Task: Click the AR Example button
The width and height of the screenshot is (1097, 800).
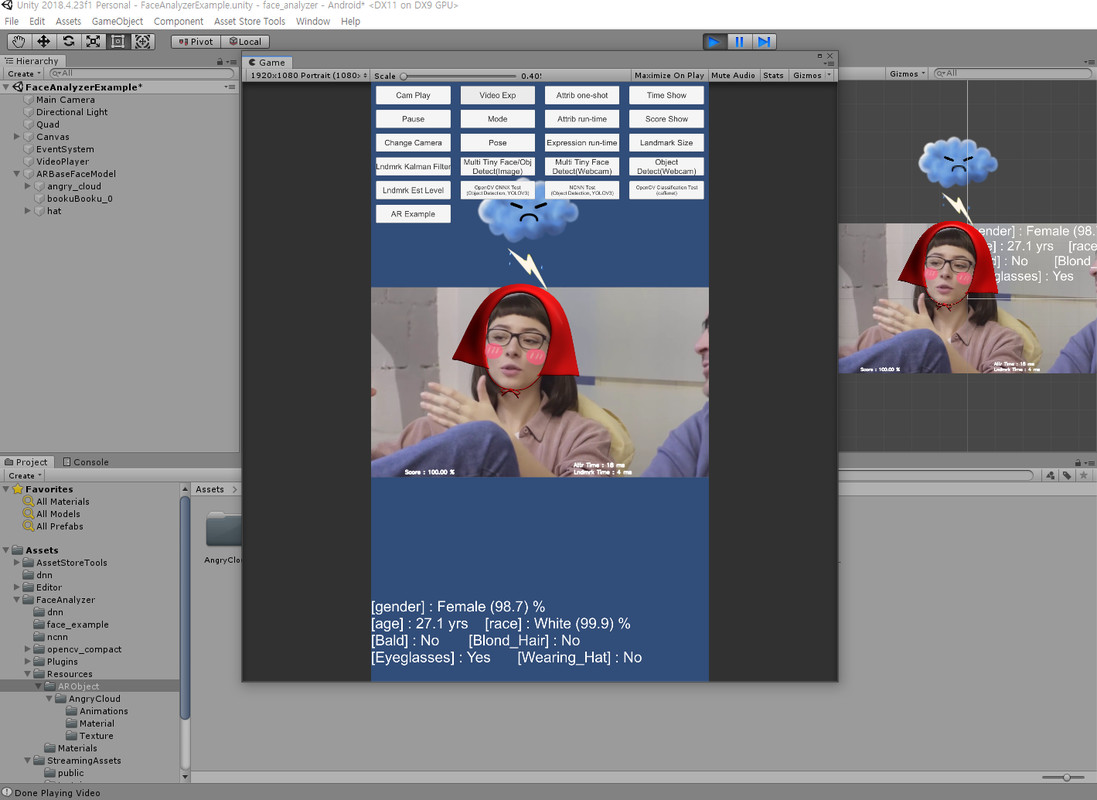Action: pos(413,214)
